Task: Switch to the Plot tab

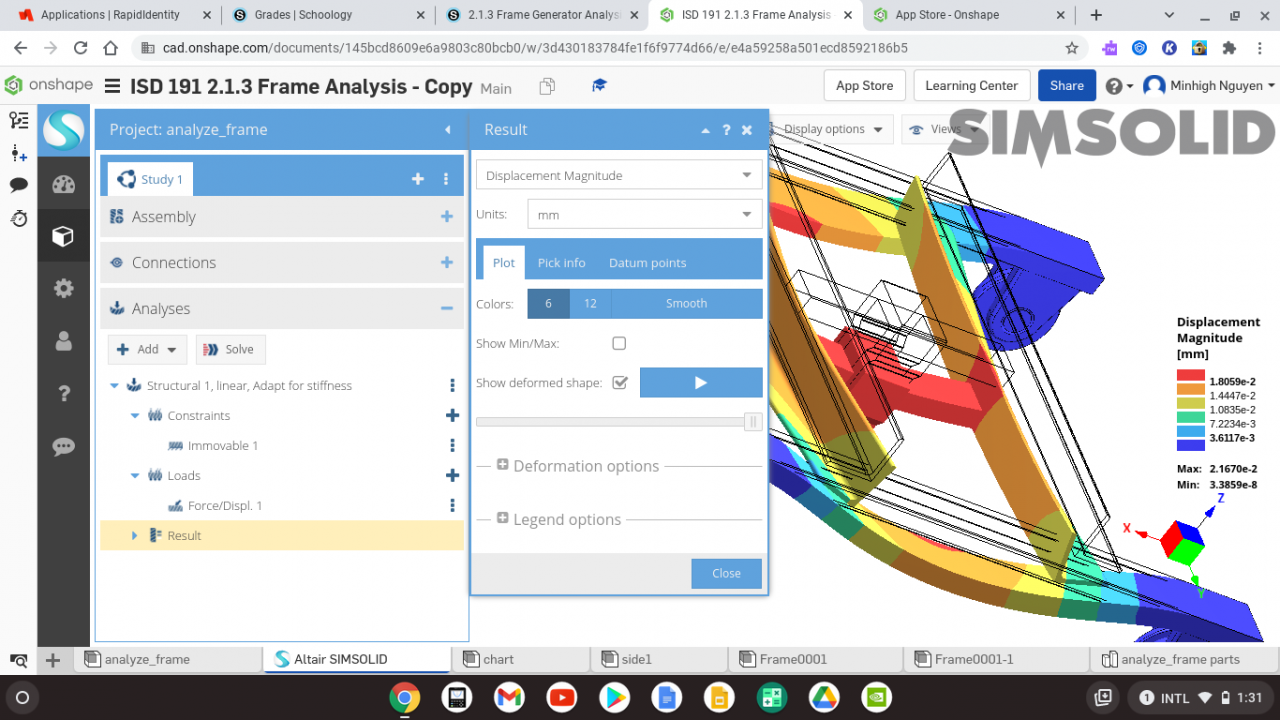Action: click(x=504, y=262)
